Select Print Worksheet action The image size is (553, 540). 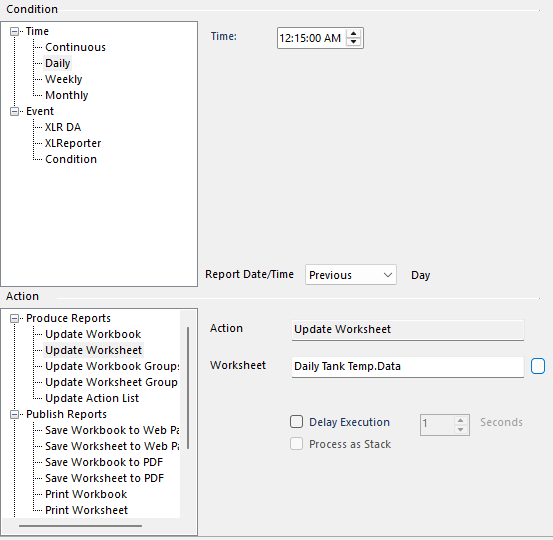86,510
